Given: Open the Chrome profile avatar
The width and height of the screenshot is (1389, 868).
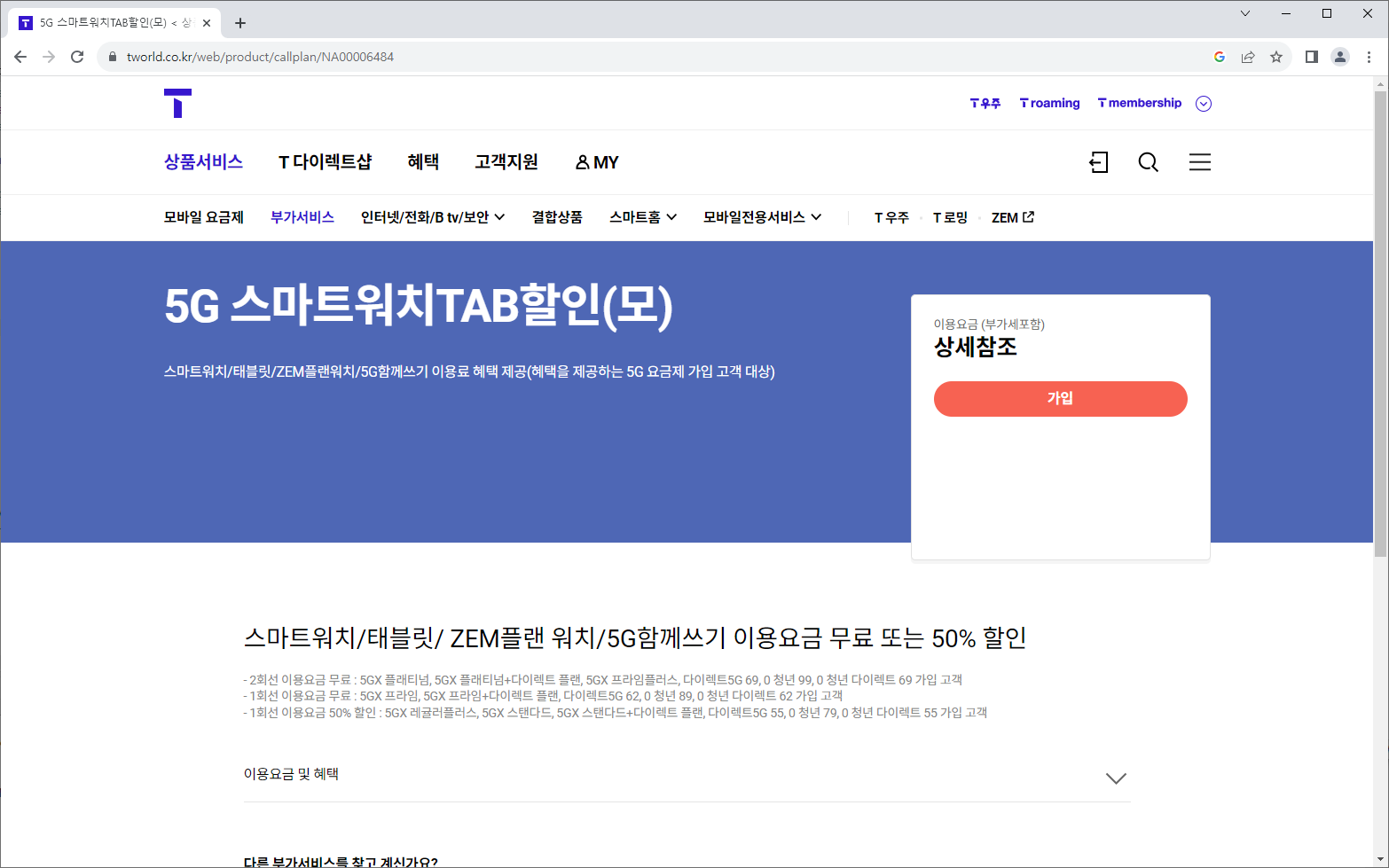Looking at the screenshot, I should (1340, 57).
